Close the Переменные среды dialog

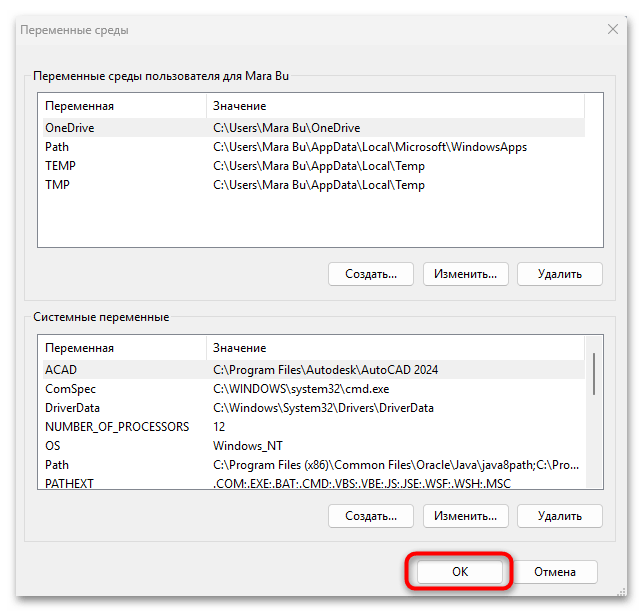pos(613,30)
